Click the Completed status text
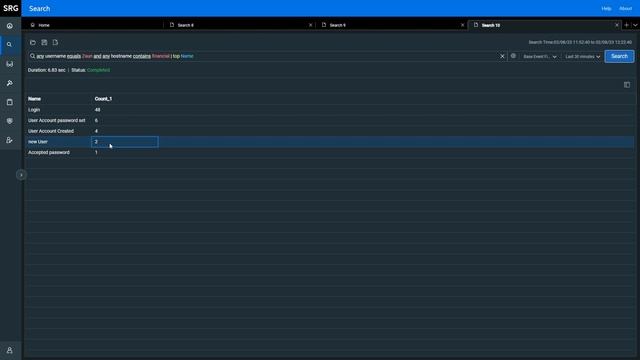 point(98,70)
